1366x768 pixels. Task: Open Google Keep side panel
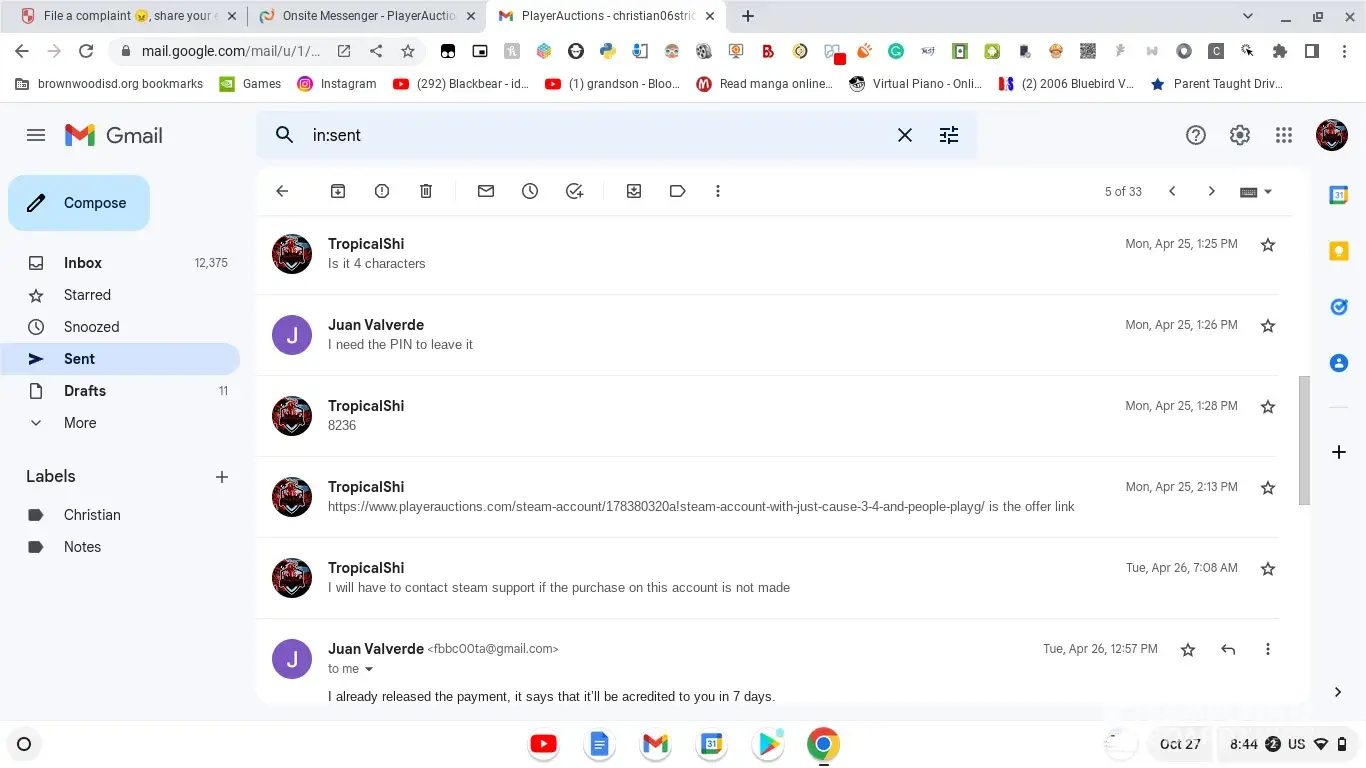pyautogui.click(x=1339, y=252)
